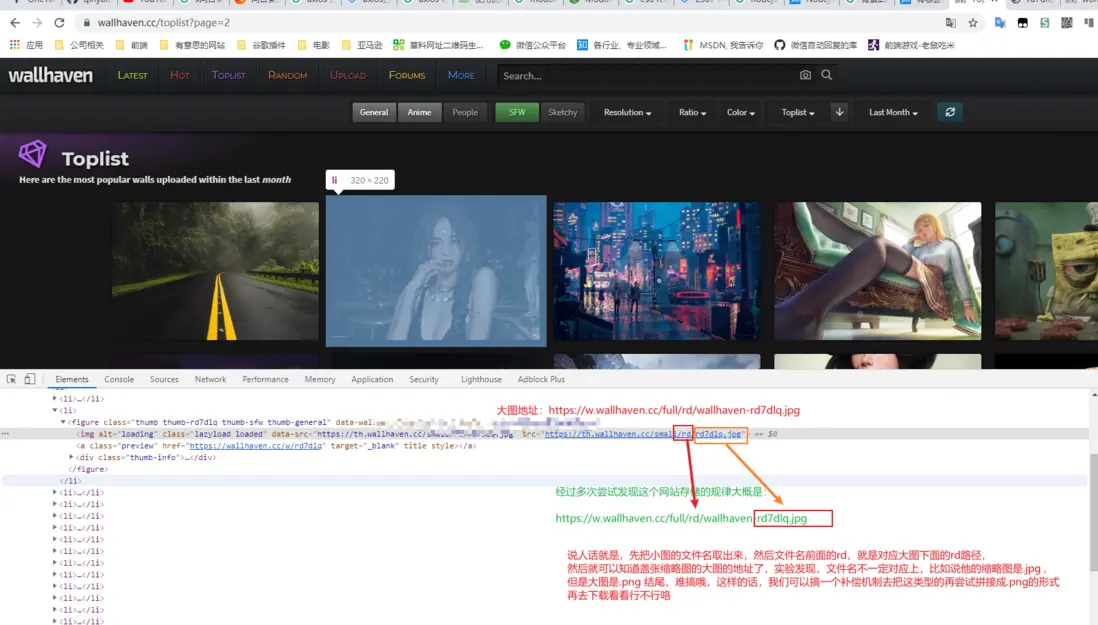Switch to the Performance tab
The height and width of the screenshot is (625, 1098).
(265, 379)
